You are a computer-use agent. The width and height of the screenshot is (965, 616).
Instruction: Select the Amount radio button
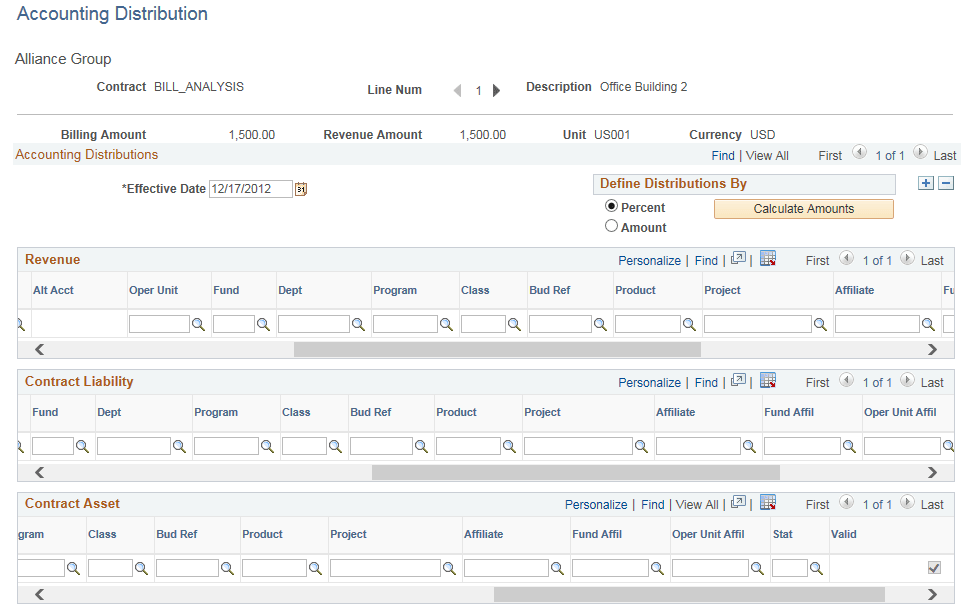pos(611,226)
